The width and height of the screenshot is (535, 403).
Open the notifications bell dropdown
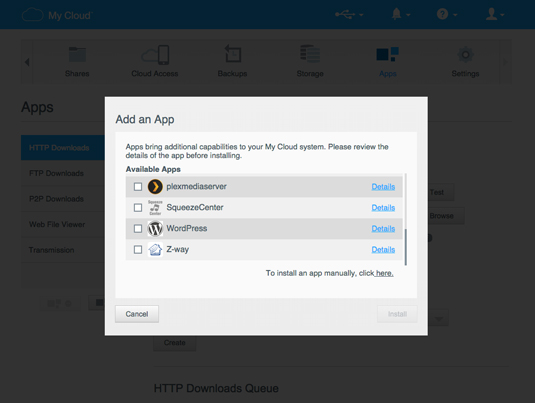tap(401, 14)
